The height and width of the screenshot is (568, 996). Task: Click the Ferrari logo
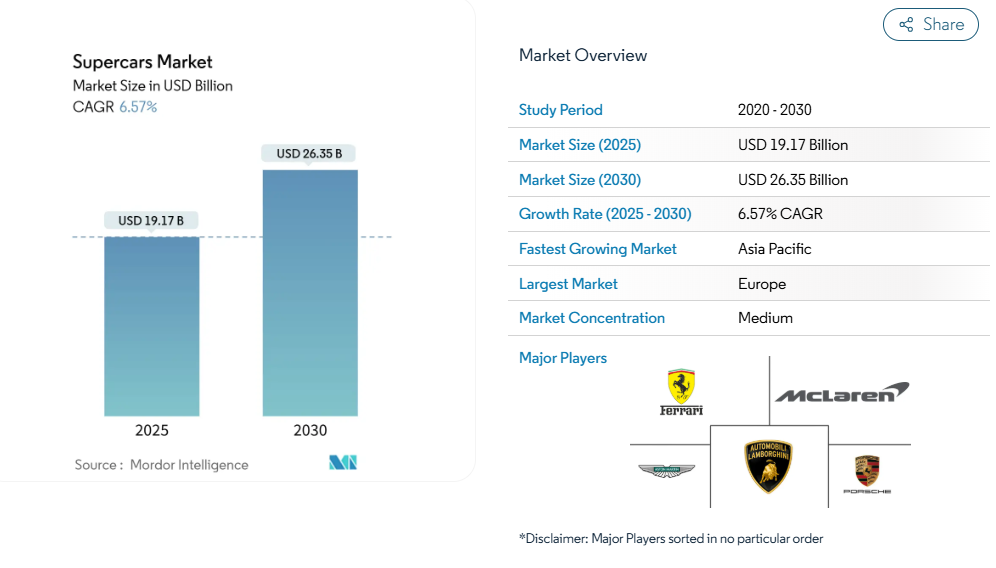point(681,392)
